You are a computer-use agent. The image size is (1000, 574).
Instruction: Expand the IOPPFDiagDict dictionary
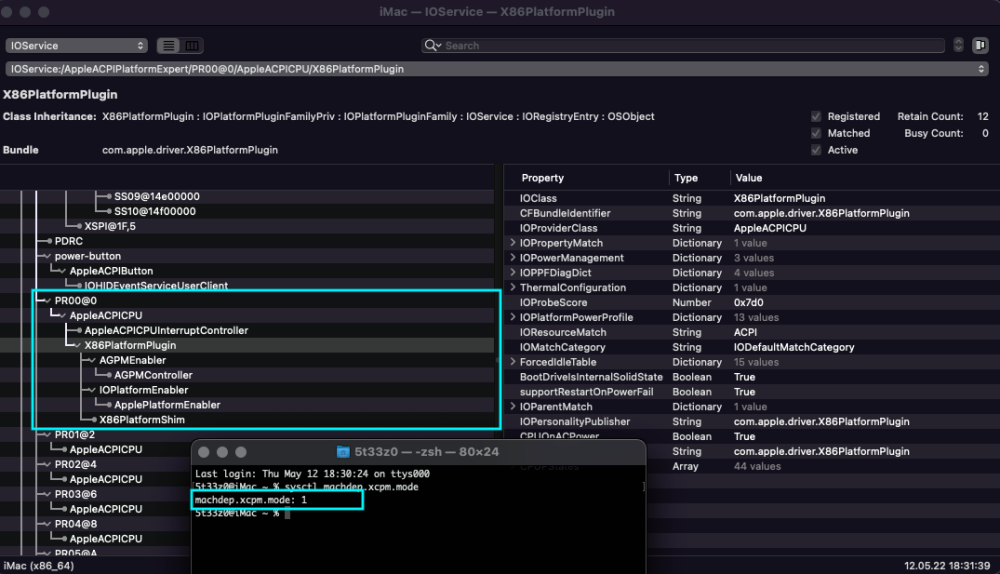tap(513, 272)
